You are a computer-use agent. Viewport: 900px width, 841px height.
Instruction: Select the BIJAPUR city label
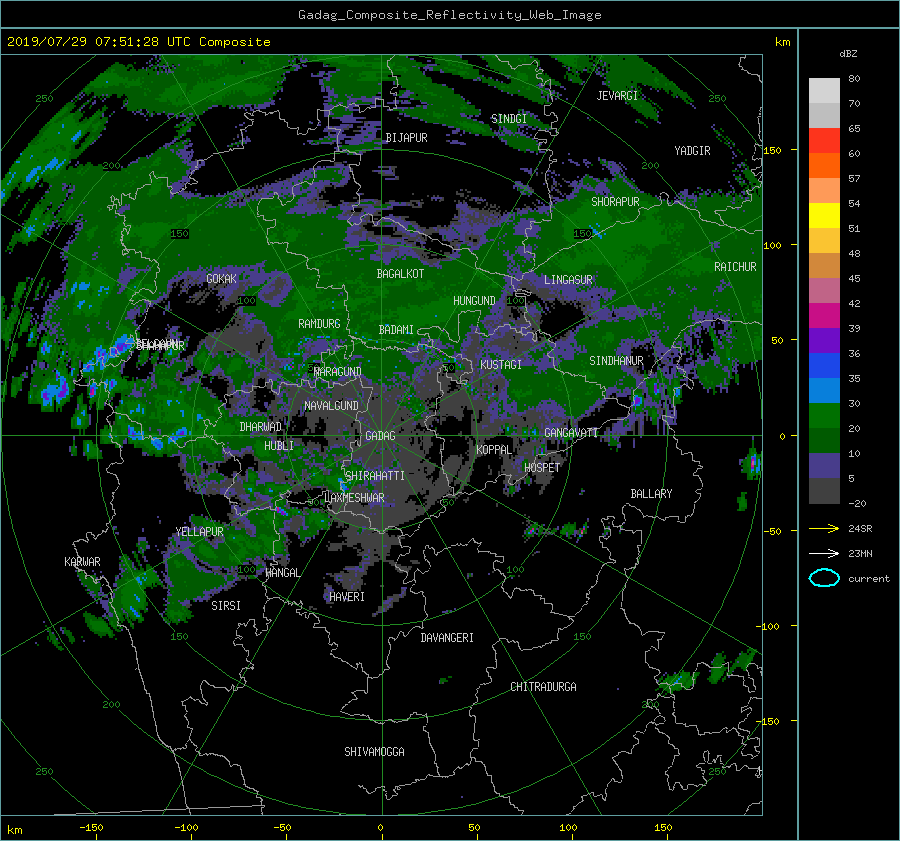pos(406,138)
